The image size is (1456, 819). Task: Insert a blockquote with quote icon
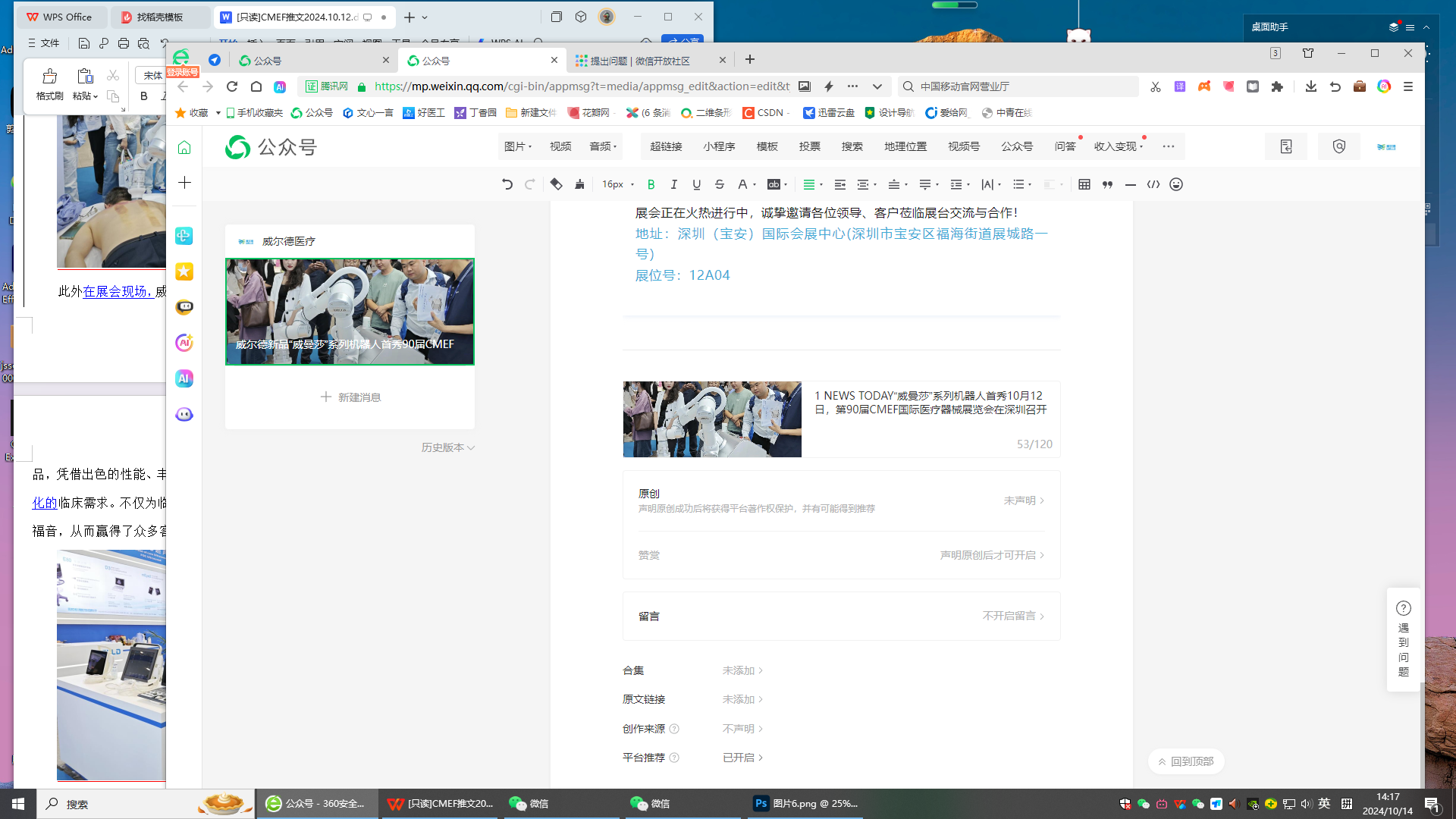[1107, 184]
